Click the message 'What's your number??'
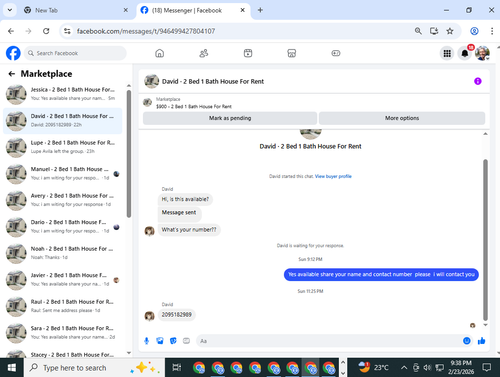The height and width of the screenshot is (377, 500). (x=189, y=230)
